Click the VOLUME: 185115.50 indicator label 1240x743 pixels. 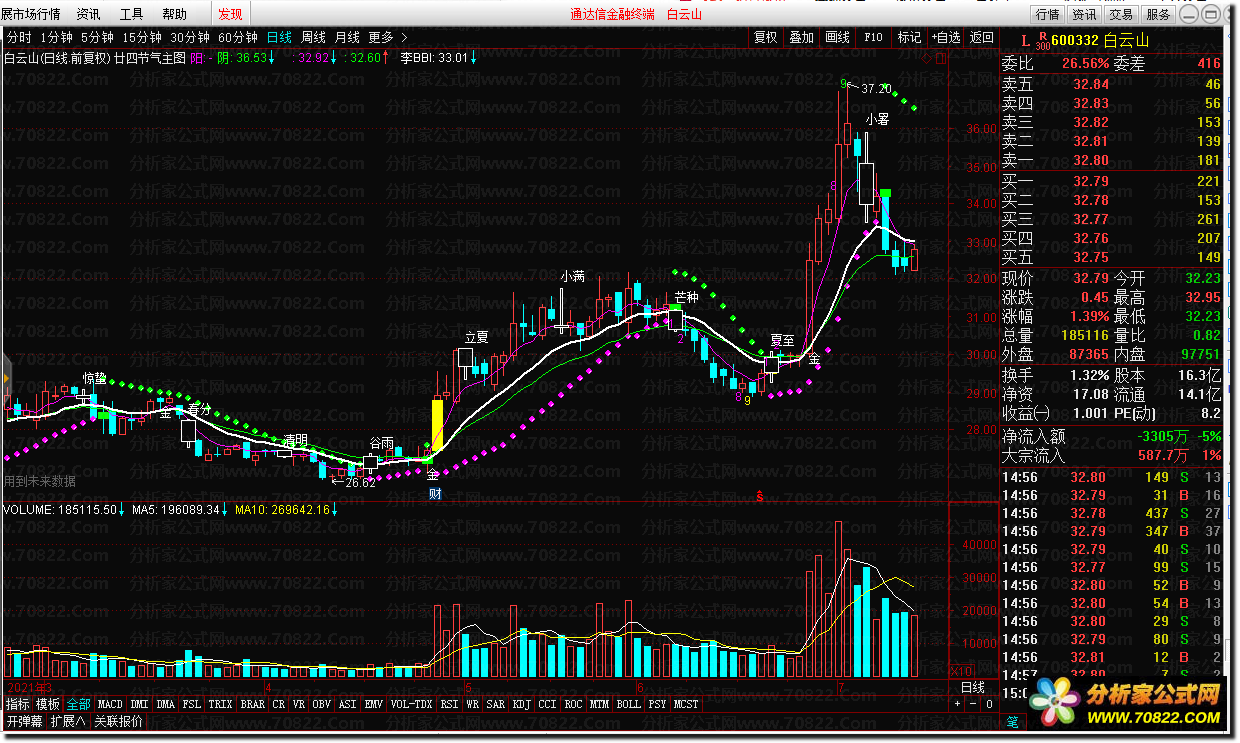pos(61,510)
